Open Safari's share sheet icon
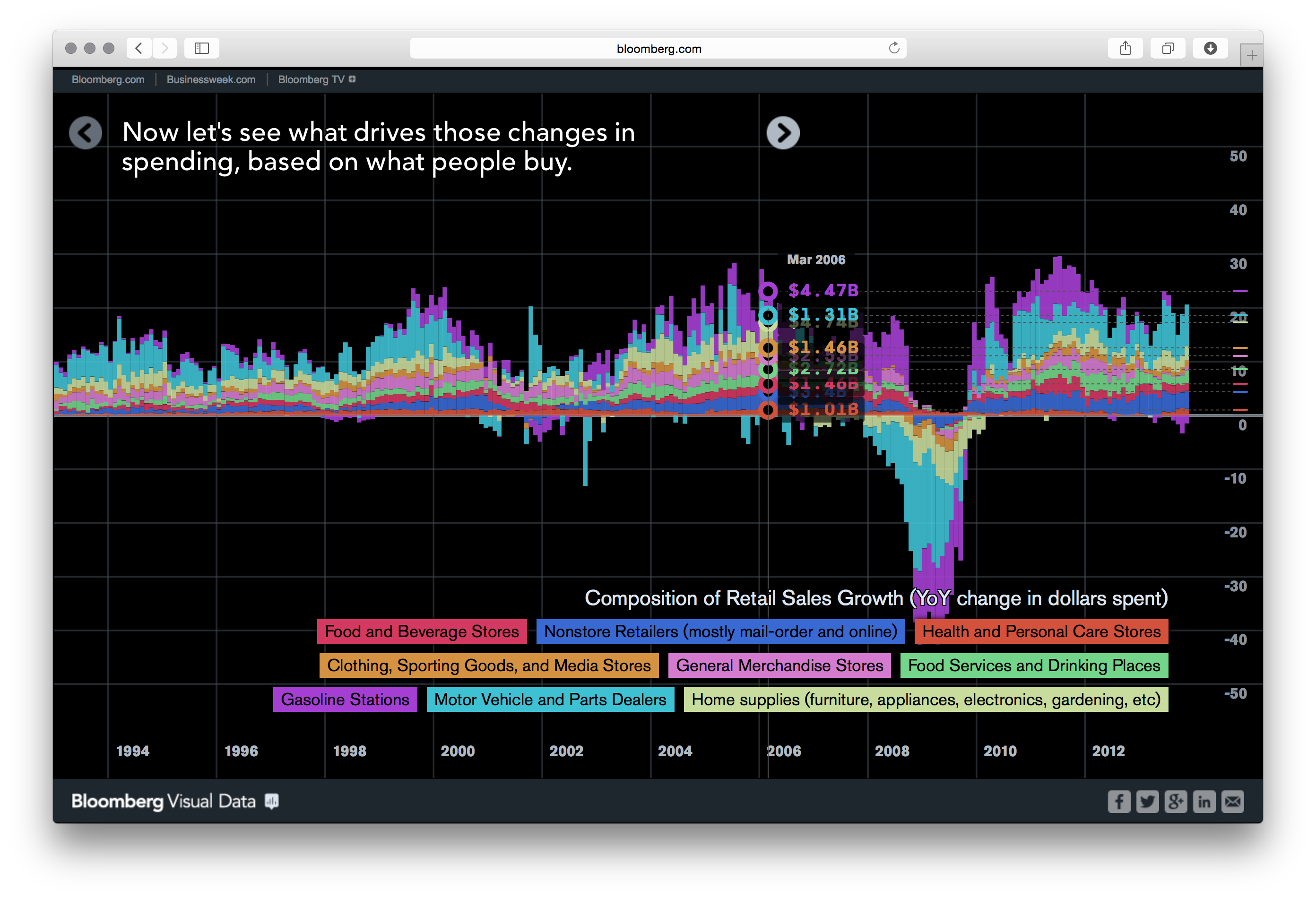The width and height of the screenshot is (1316, 899). coord(1125,48)
